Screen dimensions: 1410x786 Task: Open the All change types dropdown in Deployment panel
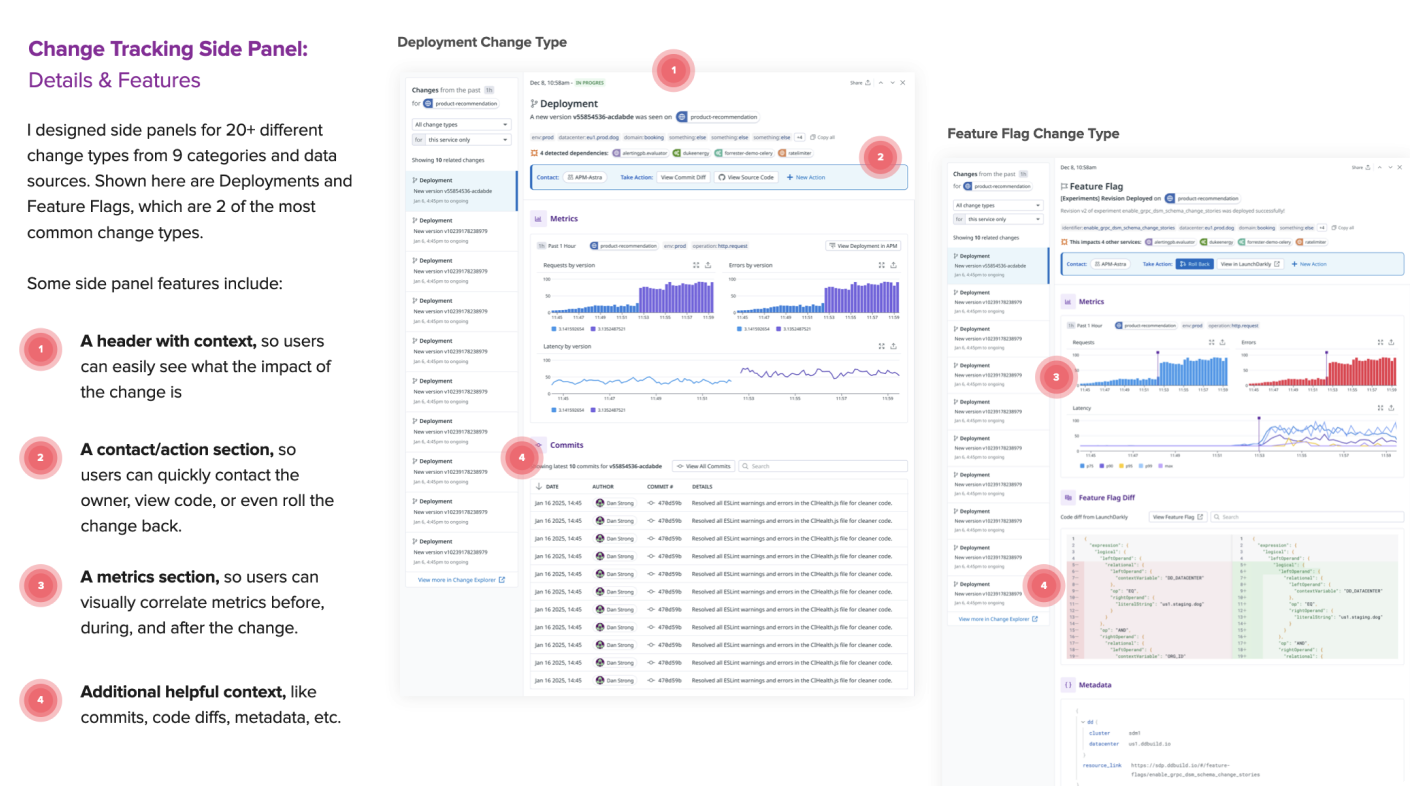[461, 124]
